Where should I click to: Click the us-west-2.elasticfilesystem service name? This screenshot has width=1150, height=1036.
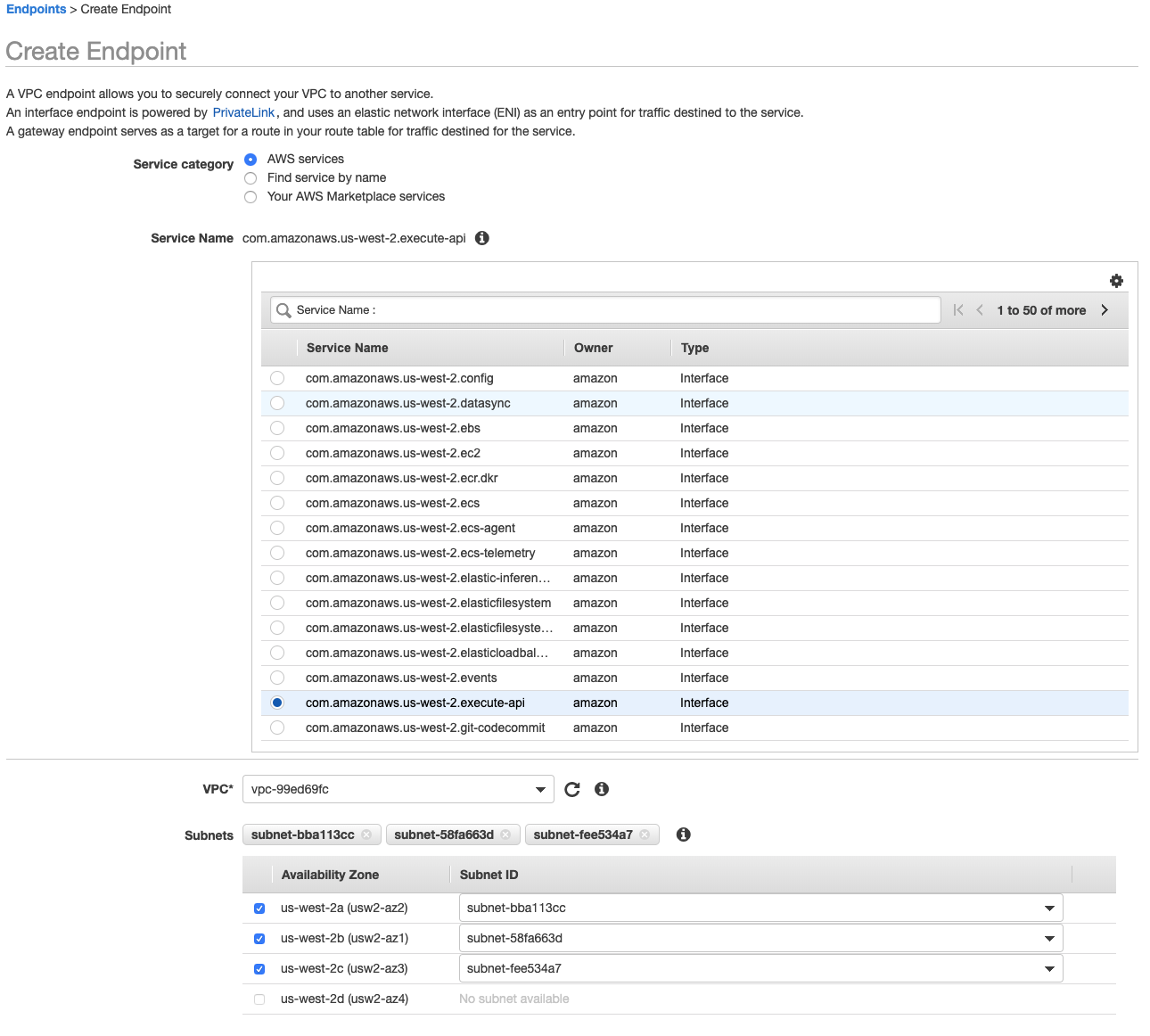[x=428, y=603]
